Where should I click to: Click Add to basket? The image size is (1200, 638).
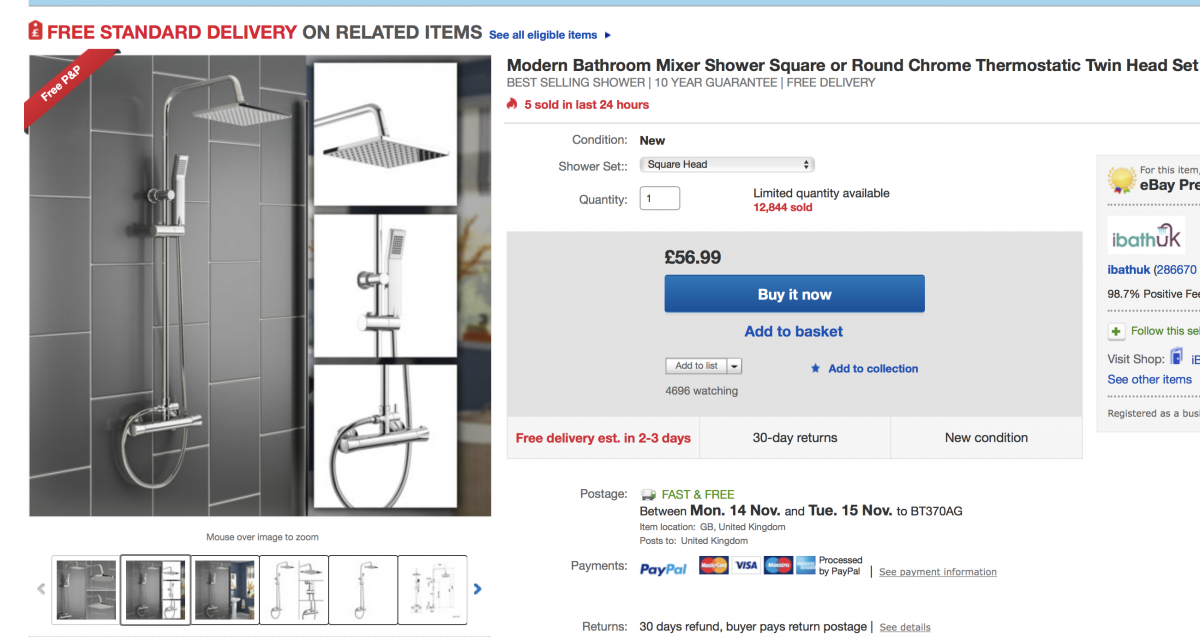(x=793, y=331)
